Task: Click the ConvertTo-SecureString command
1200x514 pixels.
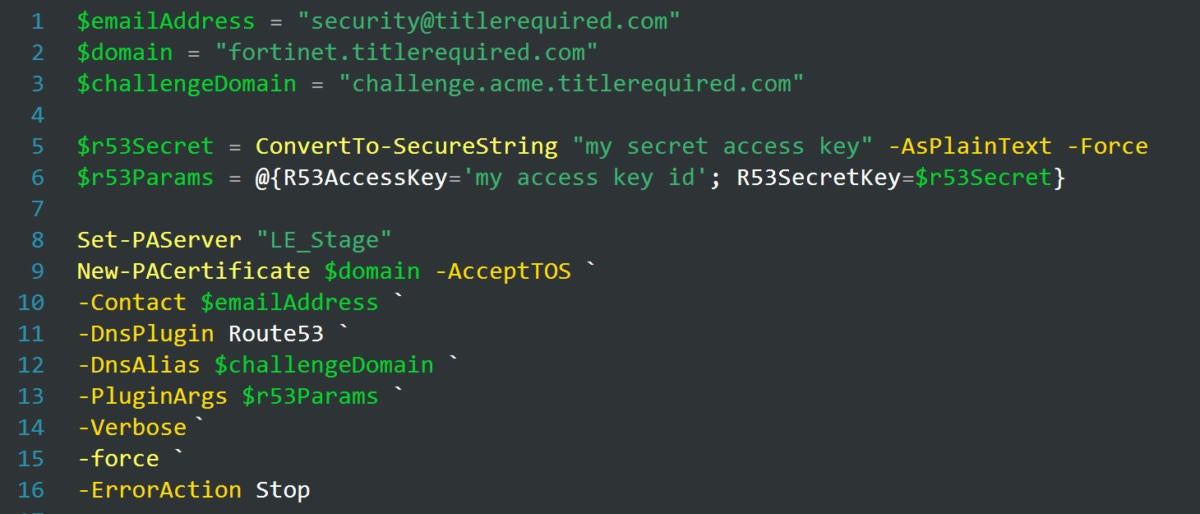Action: tap(406, 146)
